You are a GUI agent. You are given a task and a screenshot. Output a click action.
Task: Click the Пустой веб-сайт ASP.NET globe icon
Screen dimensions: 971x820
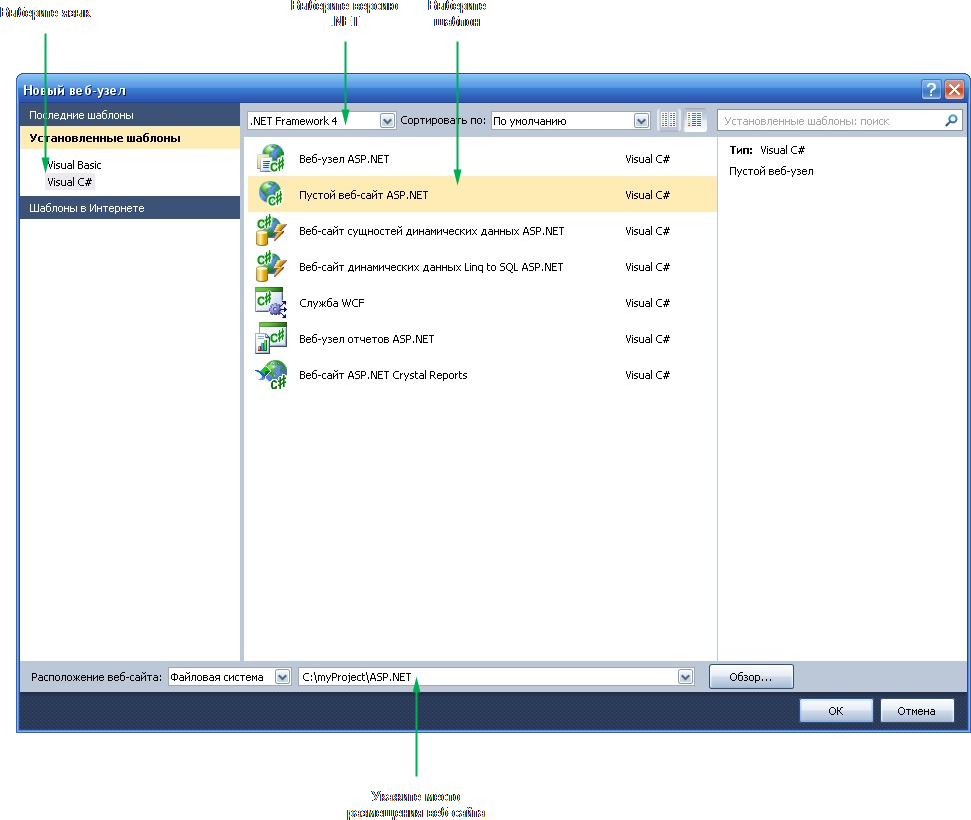[271, 194]
